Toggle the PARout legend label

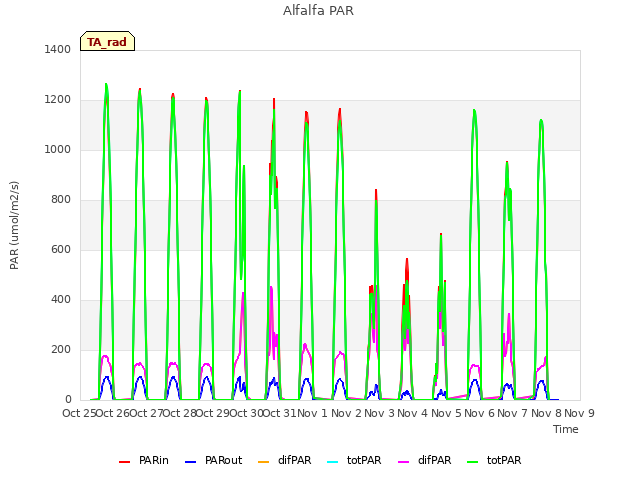[223, 460]
